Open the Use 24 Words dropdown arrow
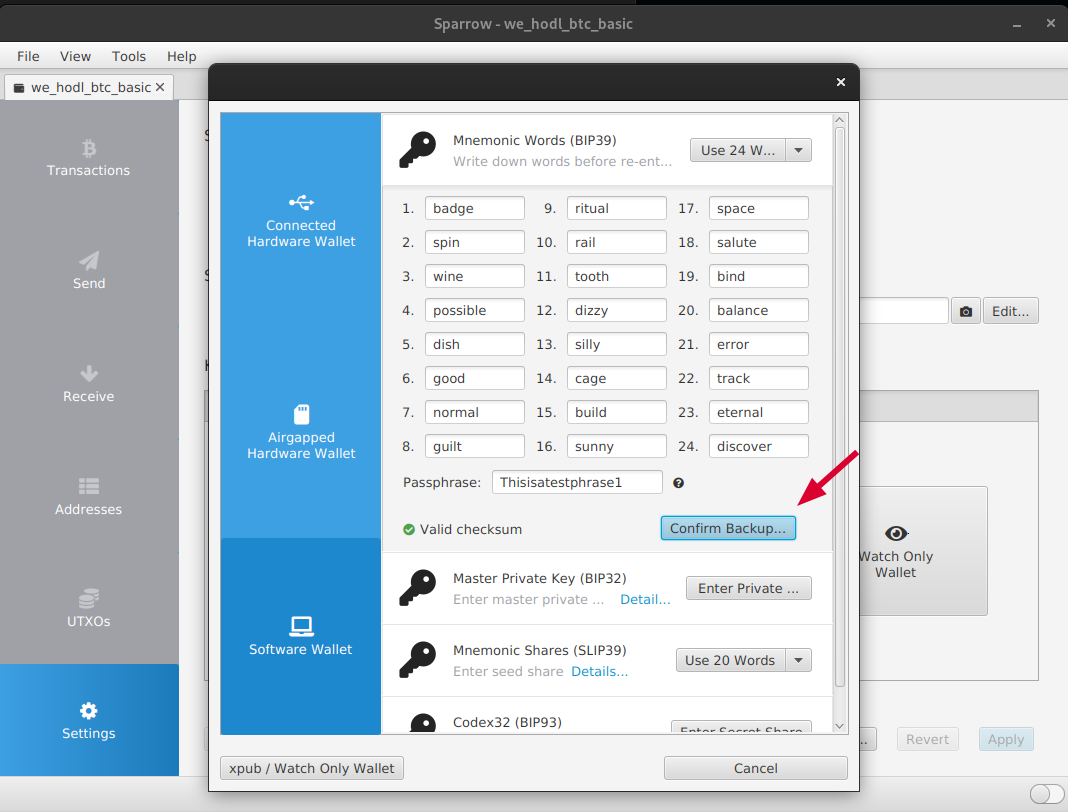This screenshot has height=812, width=1068. click(798, 151)
